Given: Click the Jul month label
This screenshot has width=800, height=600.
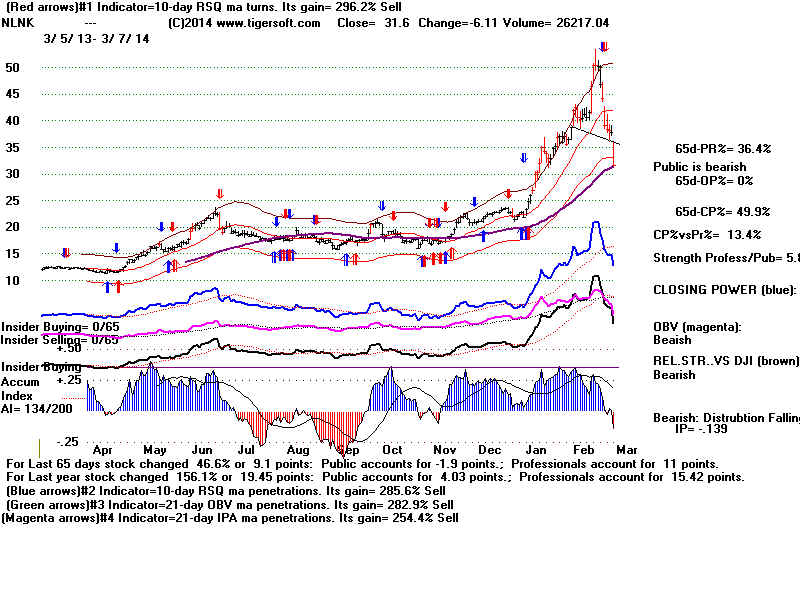Looking at the screenshot, I should click(246, 451).
